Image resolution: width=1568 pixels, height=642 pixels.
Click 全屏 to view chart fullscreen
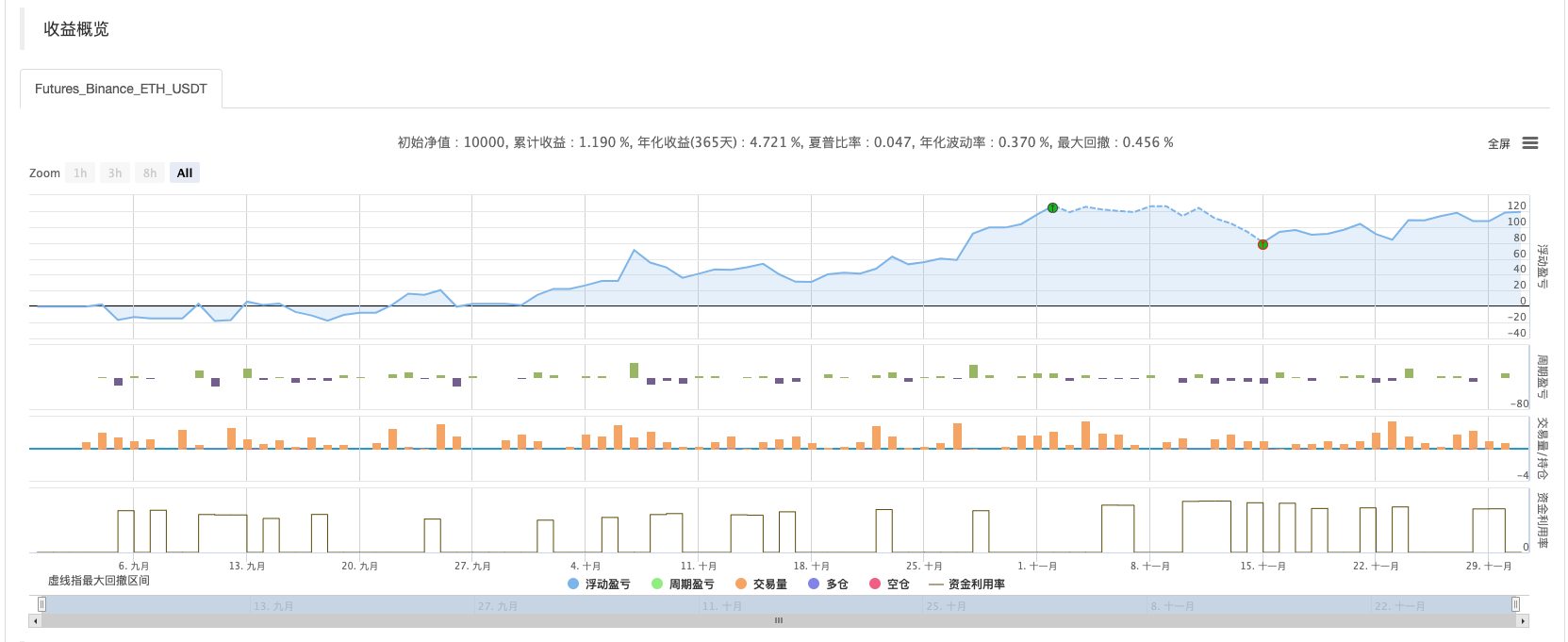pos(1498,144)
